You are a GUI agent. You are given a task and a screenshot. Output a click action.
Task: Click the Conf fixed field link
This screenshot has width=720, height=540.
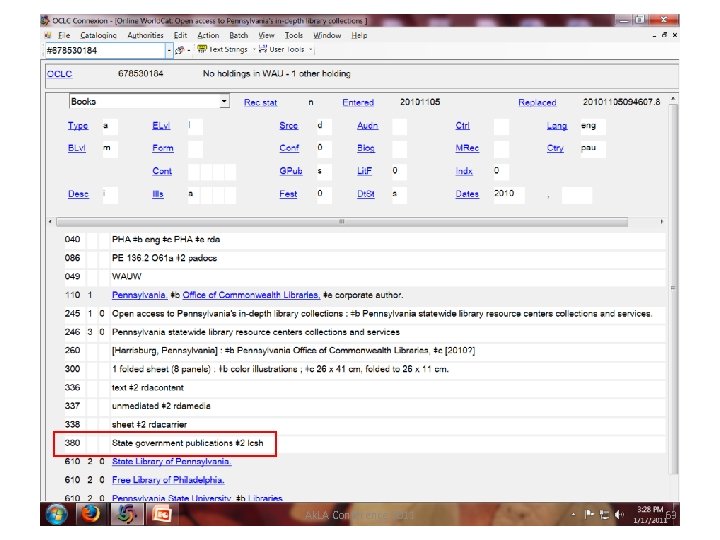click(x=289, y=148)
